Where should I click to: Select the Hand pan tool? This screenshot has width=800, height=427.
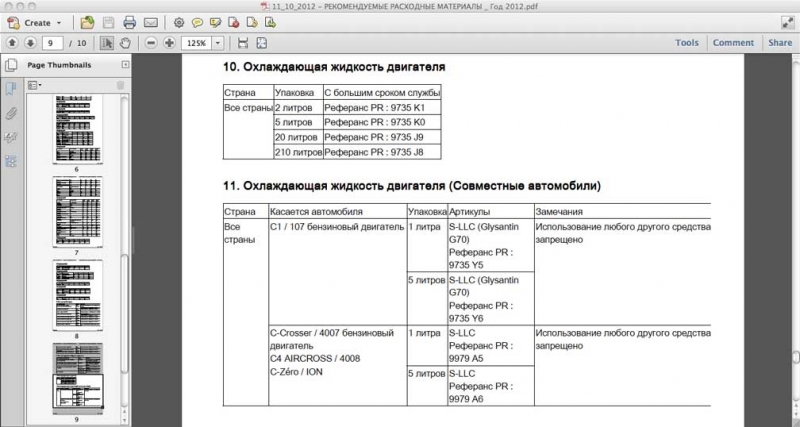pyautogui.click(x=125, y=43)
